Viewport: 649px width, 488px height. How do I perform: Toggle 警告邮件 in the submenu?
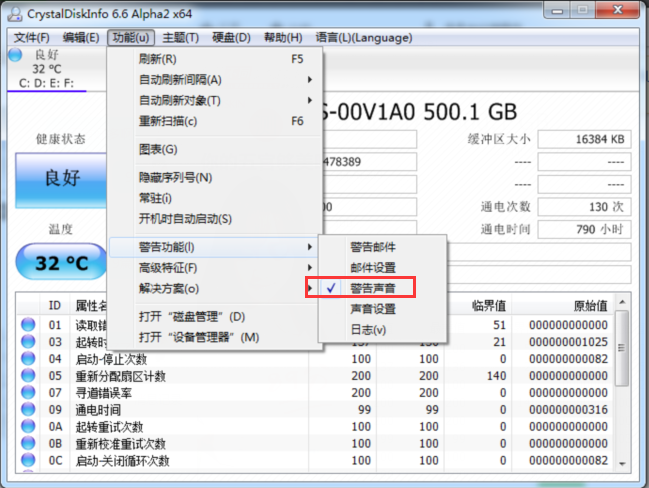pos(382,247)
